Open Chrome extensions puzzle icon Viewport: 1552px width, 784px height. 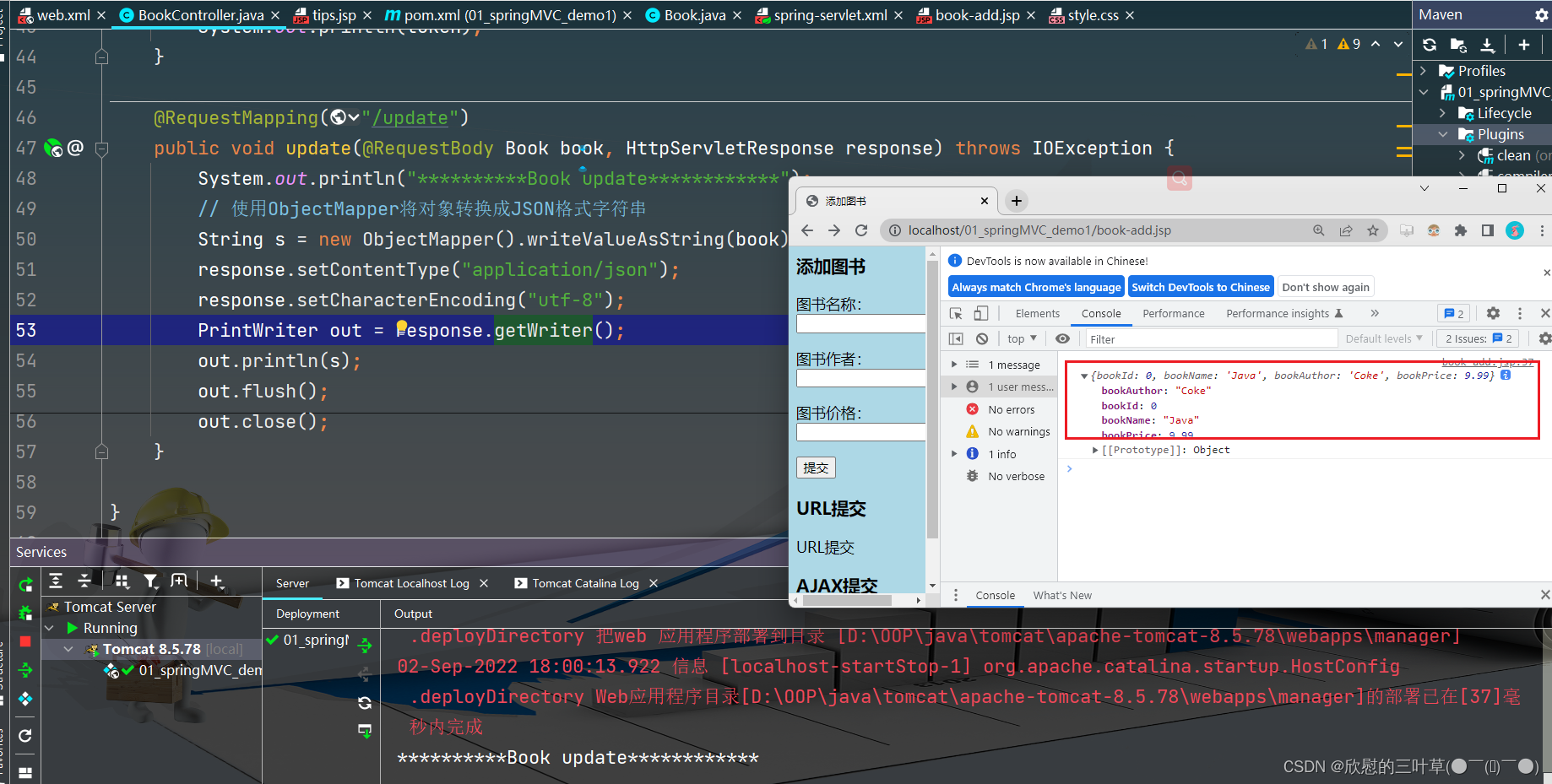tap(1461, 230)
